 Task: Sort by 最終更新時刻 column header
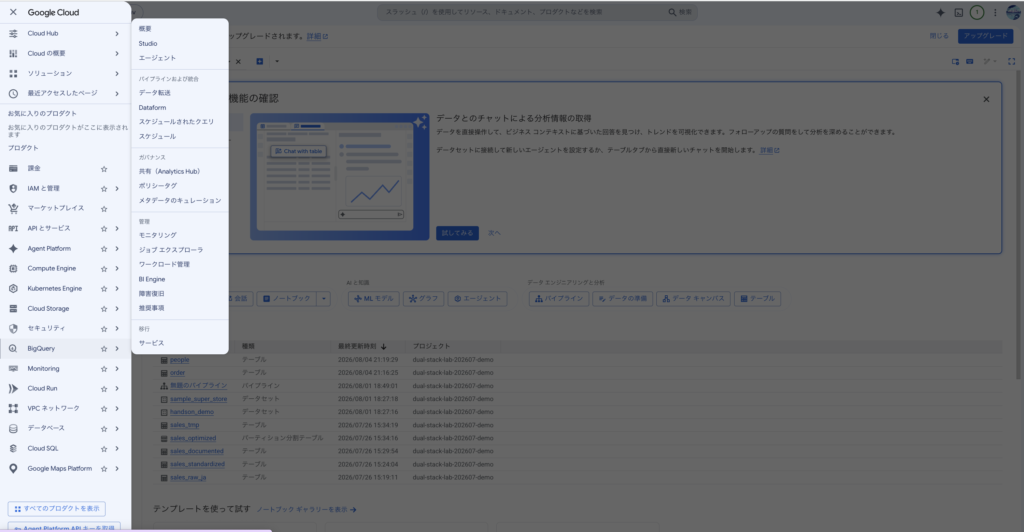[x=362, y=347]
